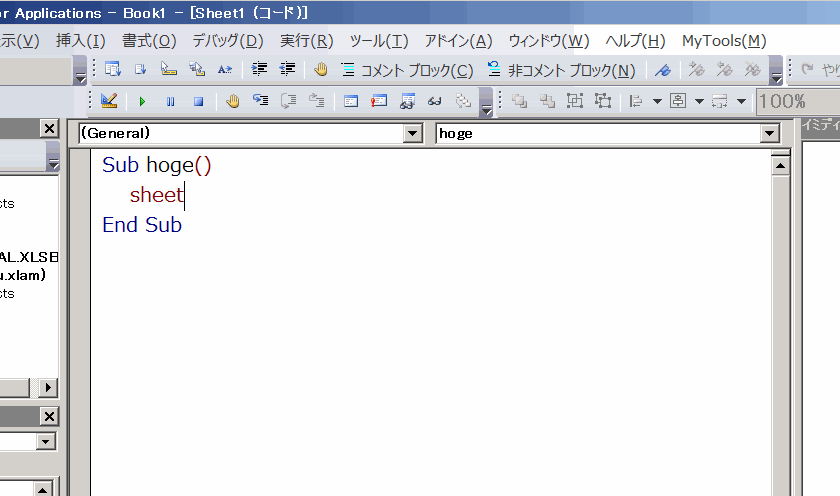
Task: Click the Step Over icon
Action: pyautogui.click(x=288, y=101)
